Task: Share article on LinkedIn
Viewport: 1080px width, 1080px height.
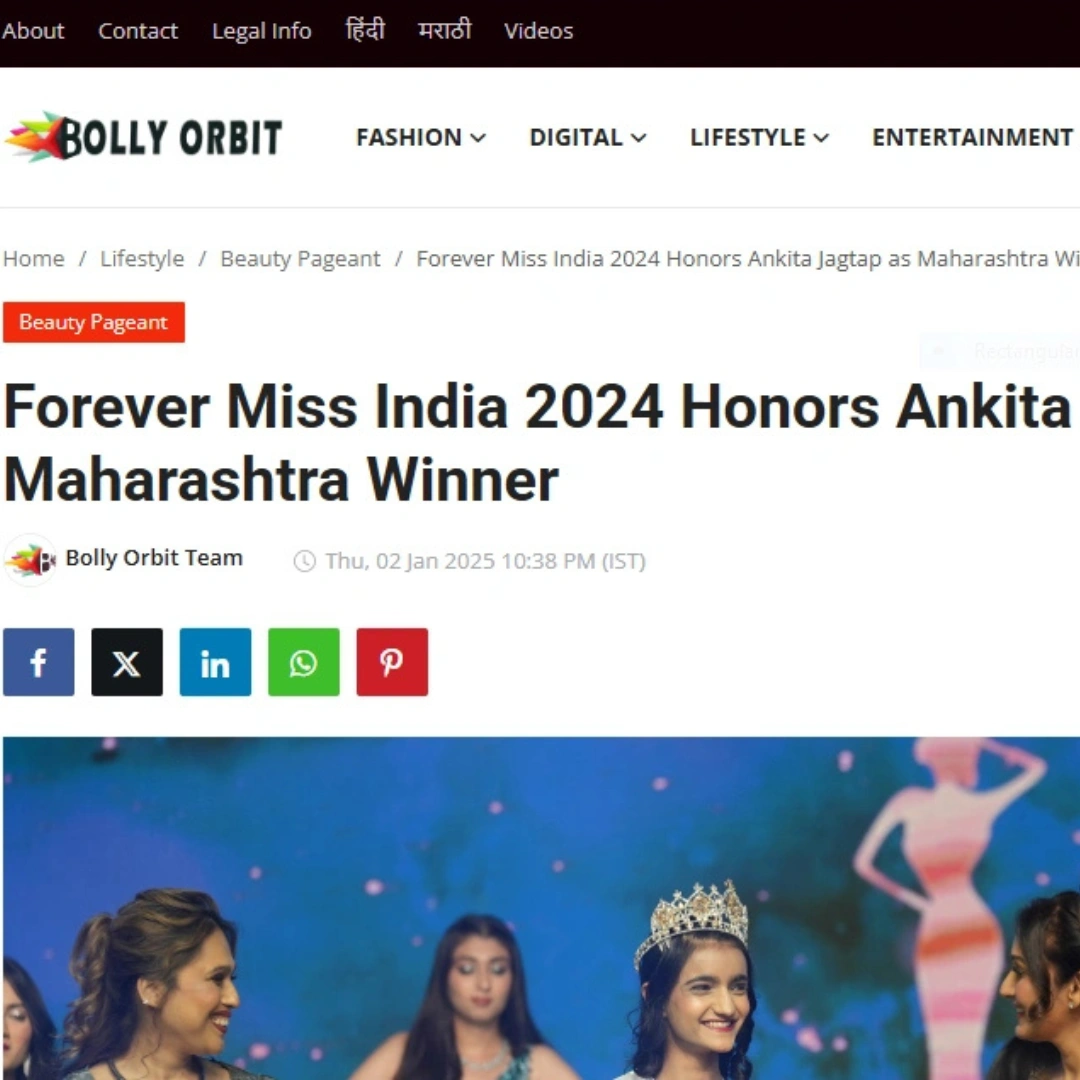Action: pyautogui.click(x=216, y=662)
